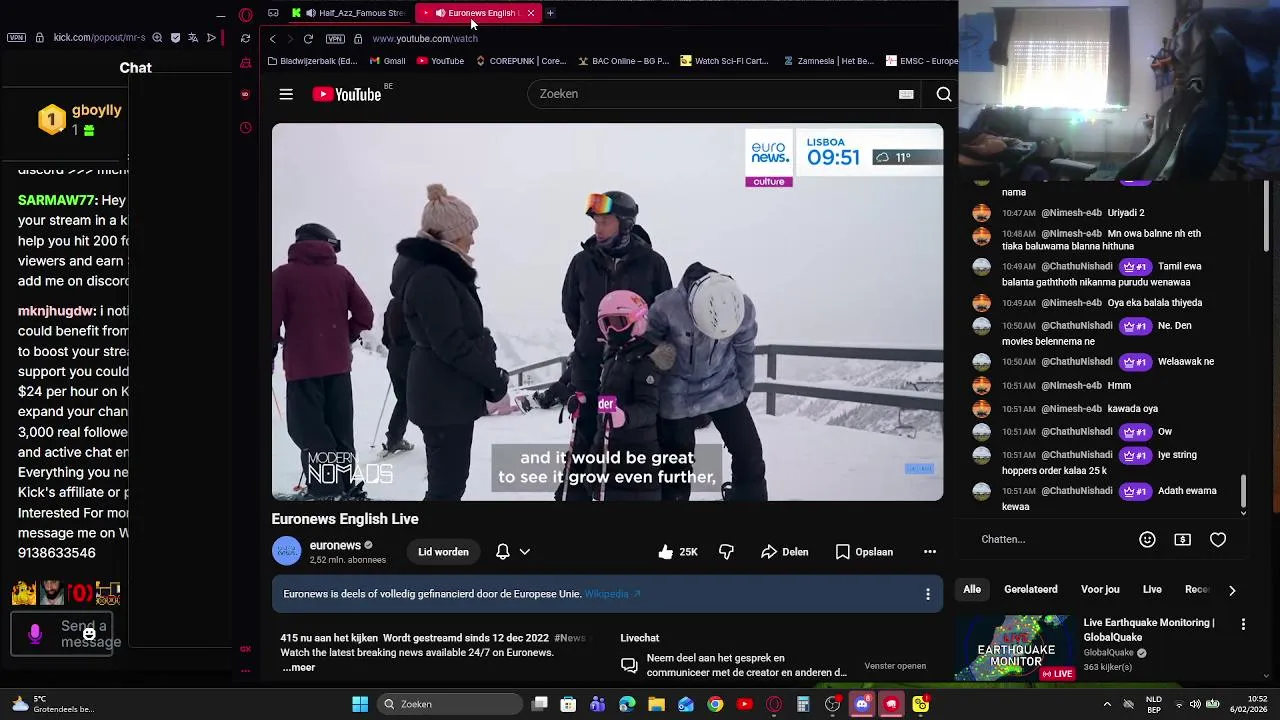Click the Delen share button
The width and height of the screenshot is (1280, 720).
[785, 552]
